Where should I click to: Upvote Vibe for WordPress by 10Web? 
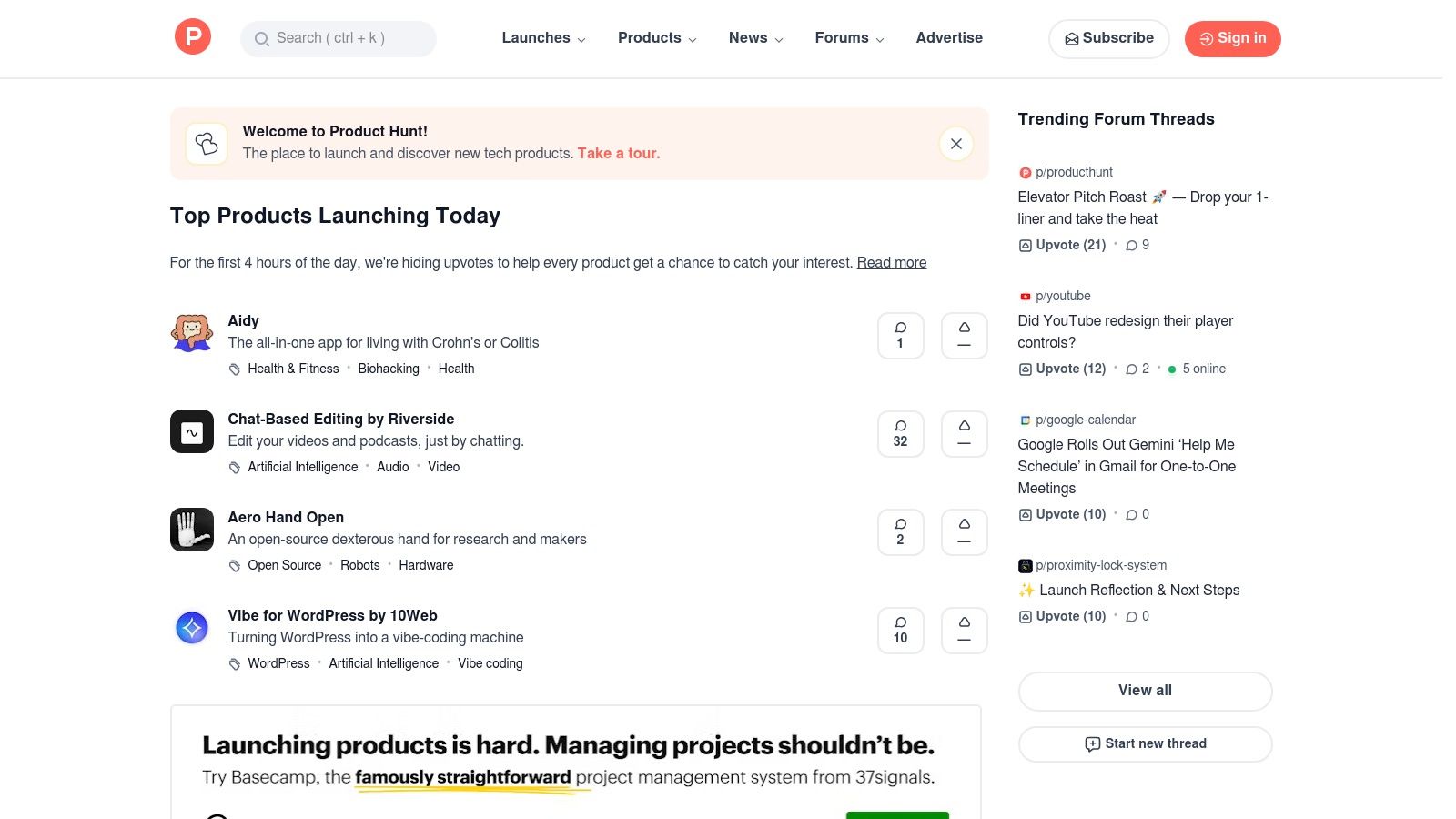964,631
